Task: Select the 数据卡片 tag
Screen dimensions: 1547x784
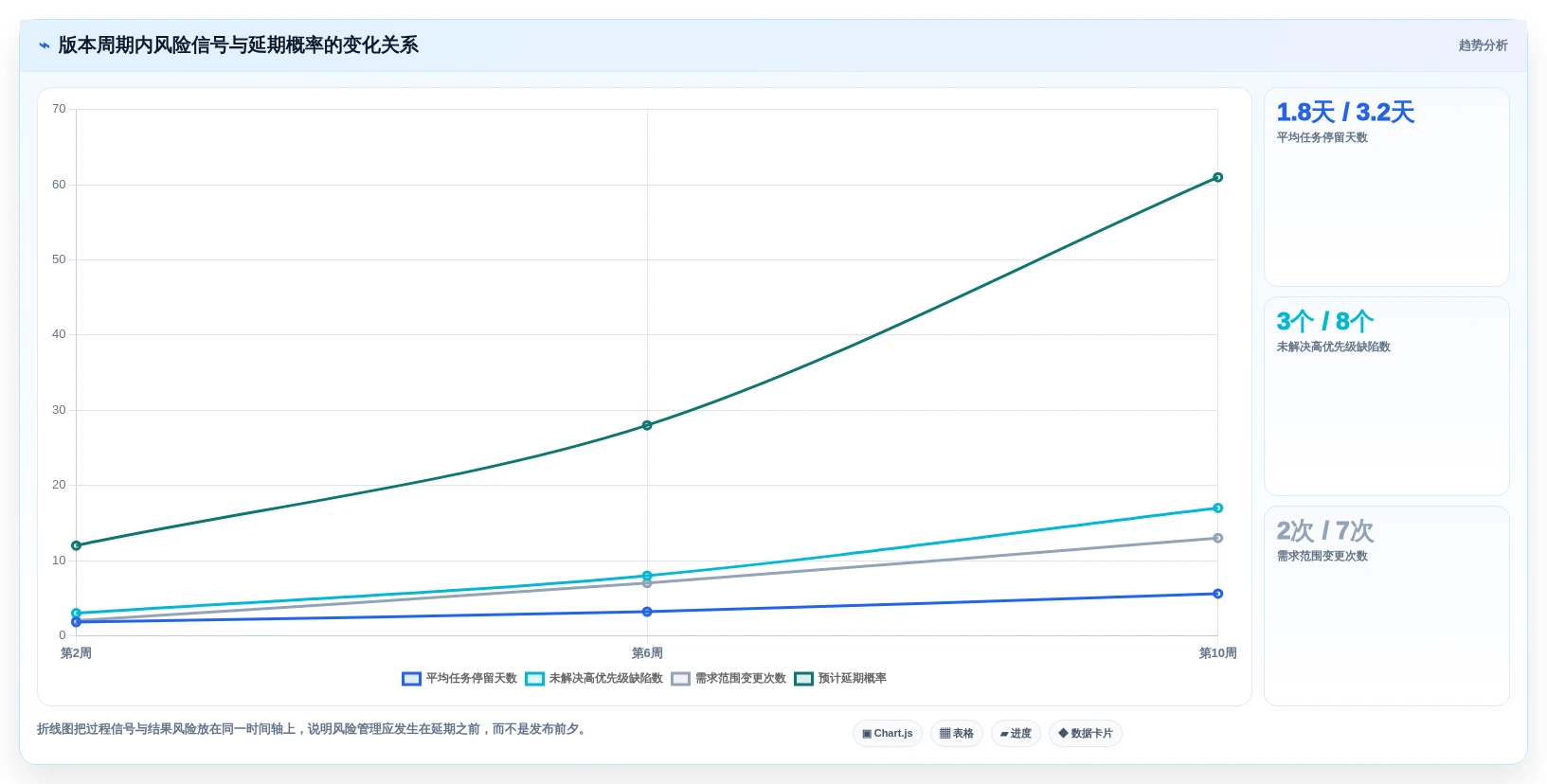Action: point(1086,734)
